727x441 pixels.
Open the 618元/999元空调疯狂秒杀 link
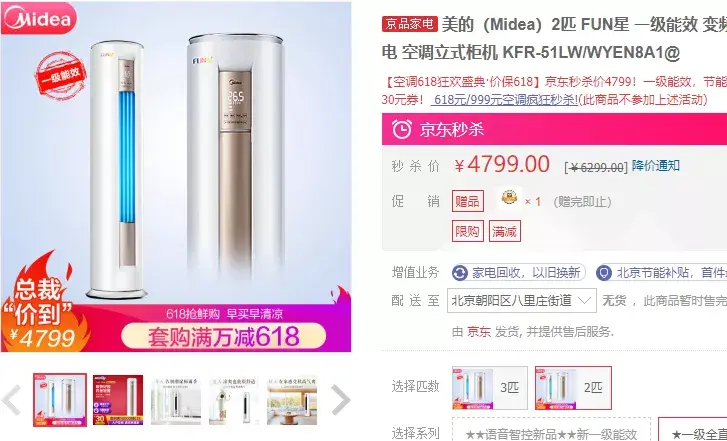click(x=504, y=99)
